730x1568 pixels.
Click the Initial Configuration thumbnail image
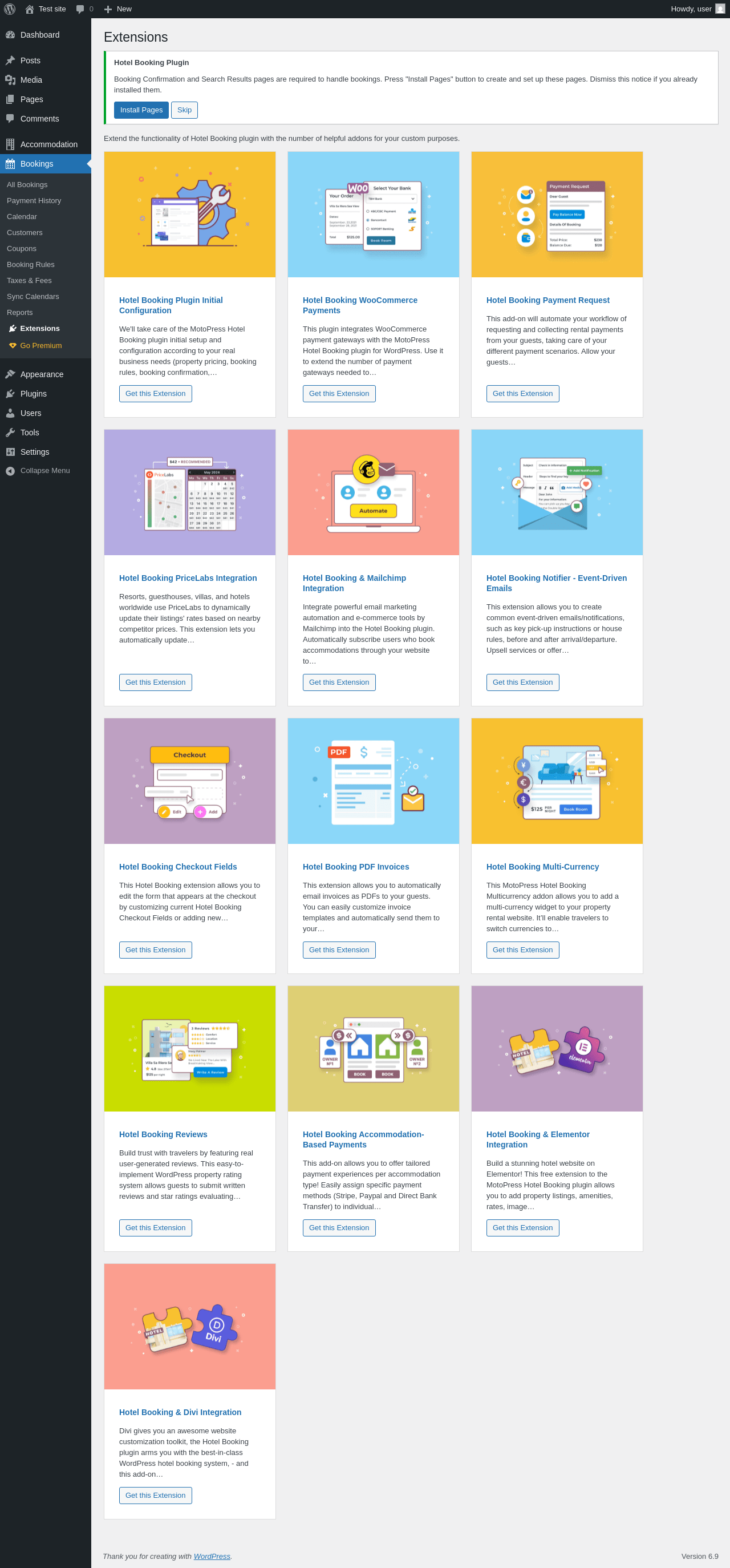point(190,215)
